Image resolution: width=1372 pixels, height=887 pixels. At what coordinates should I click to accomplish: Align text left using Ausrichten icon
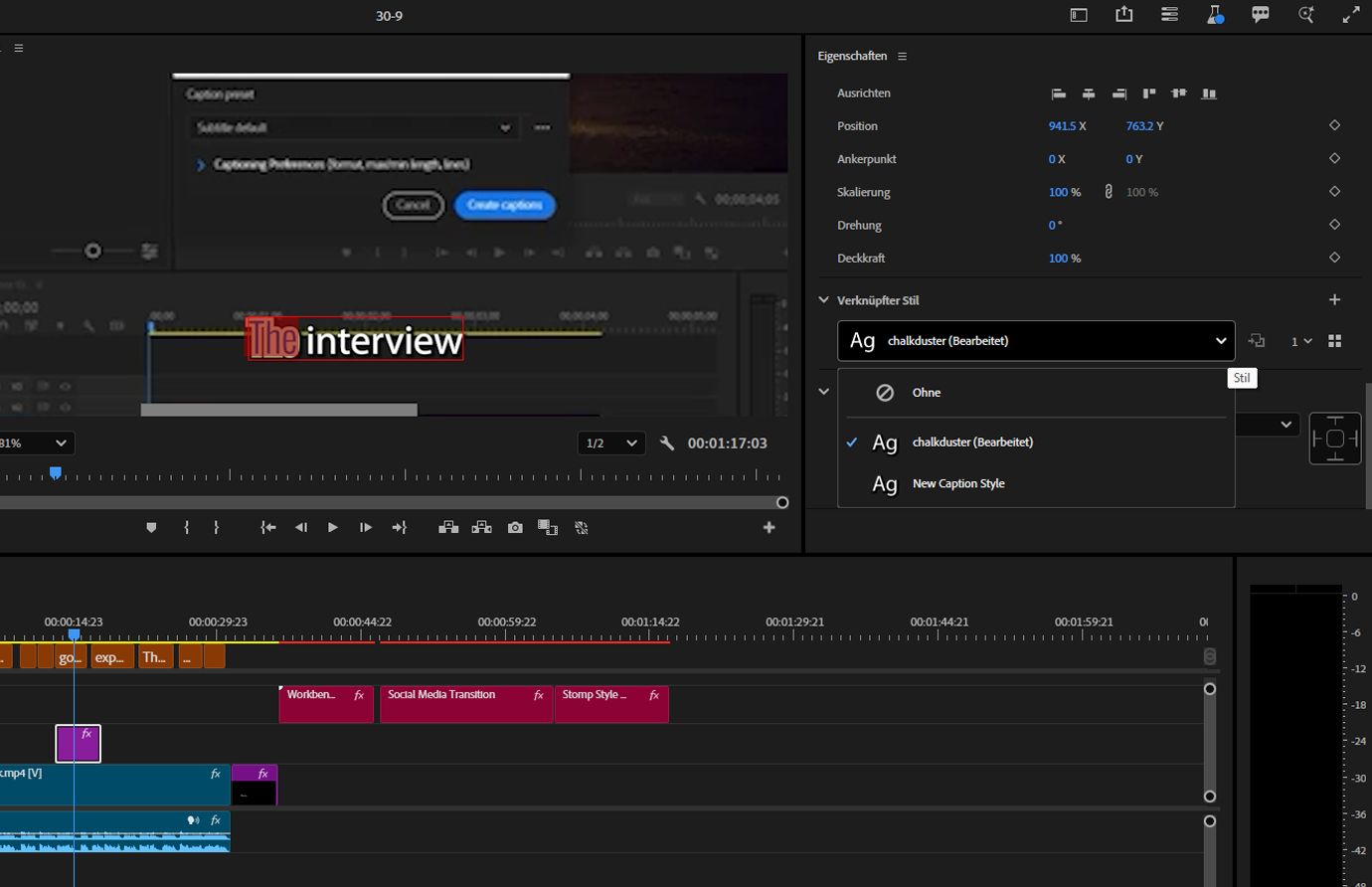1059,93
